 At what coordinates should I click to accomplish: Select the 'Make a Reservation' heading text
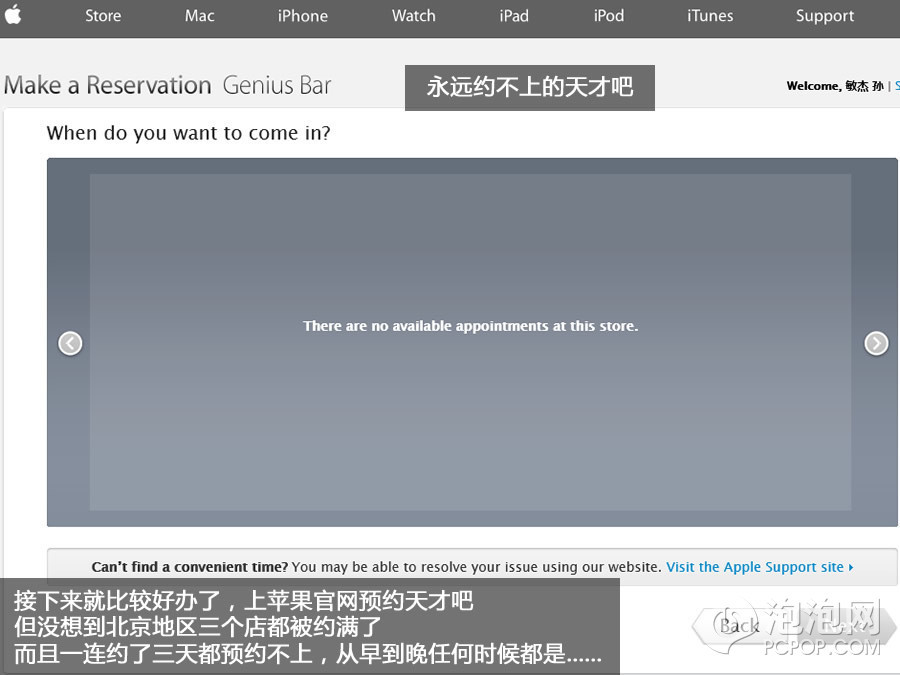point(107,86)
